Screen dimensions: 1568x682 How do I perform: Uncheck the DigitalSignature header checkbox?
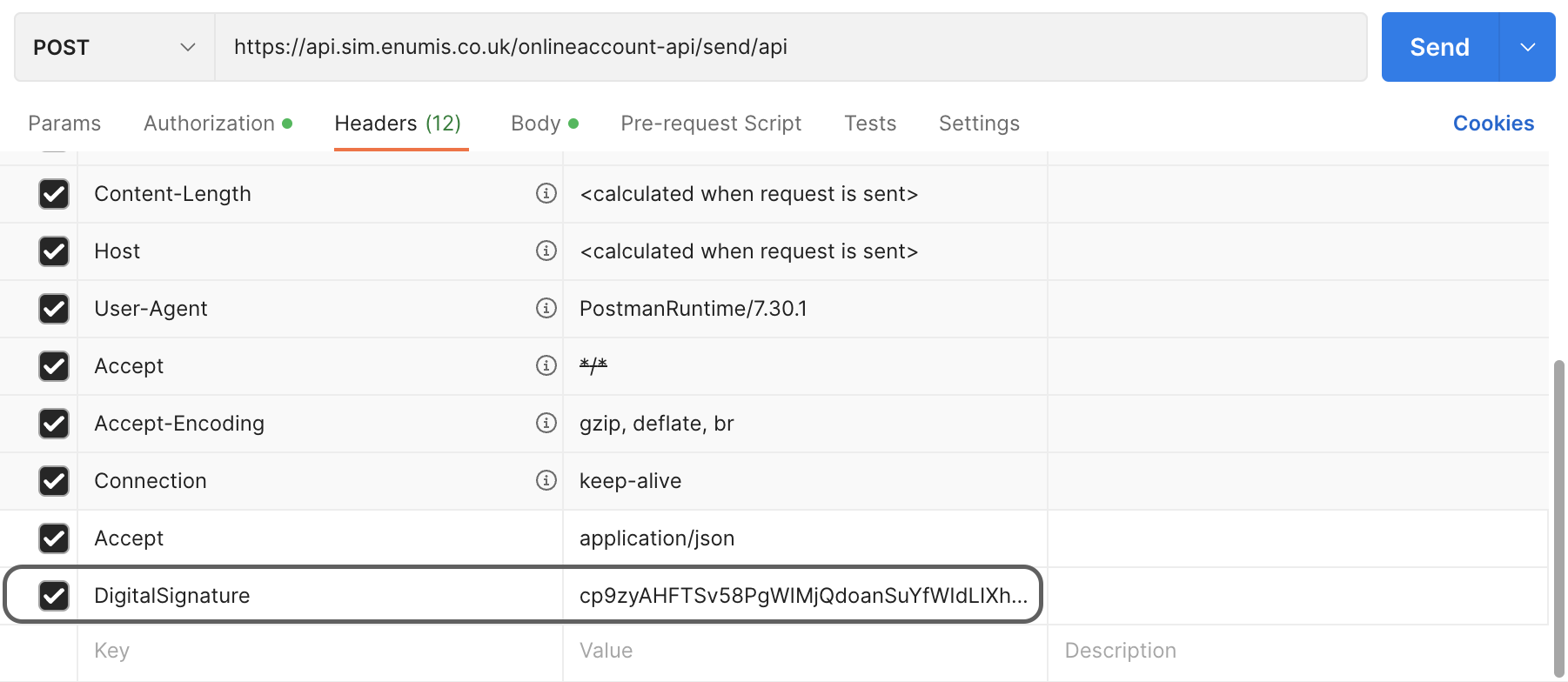[54, 595]
